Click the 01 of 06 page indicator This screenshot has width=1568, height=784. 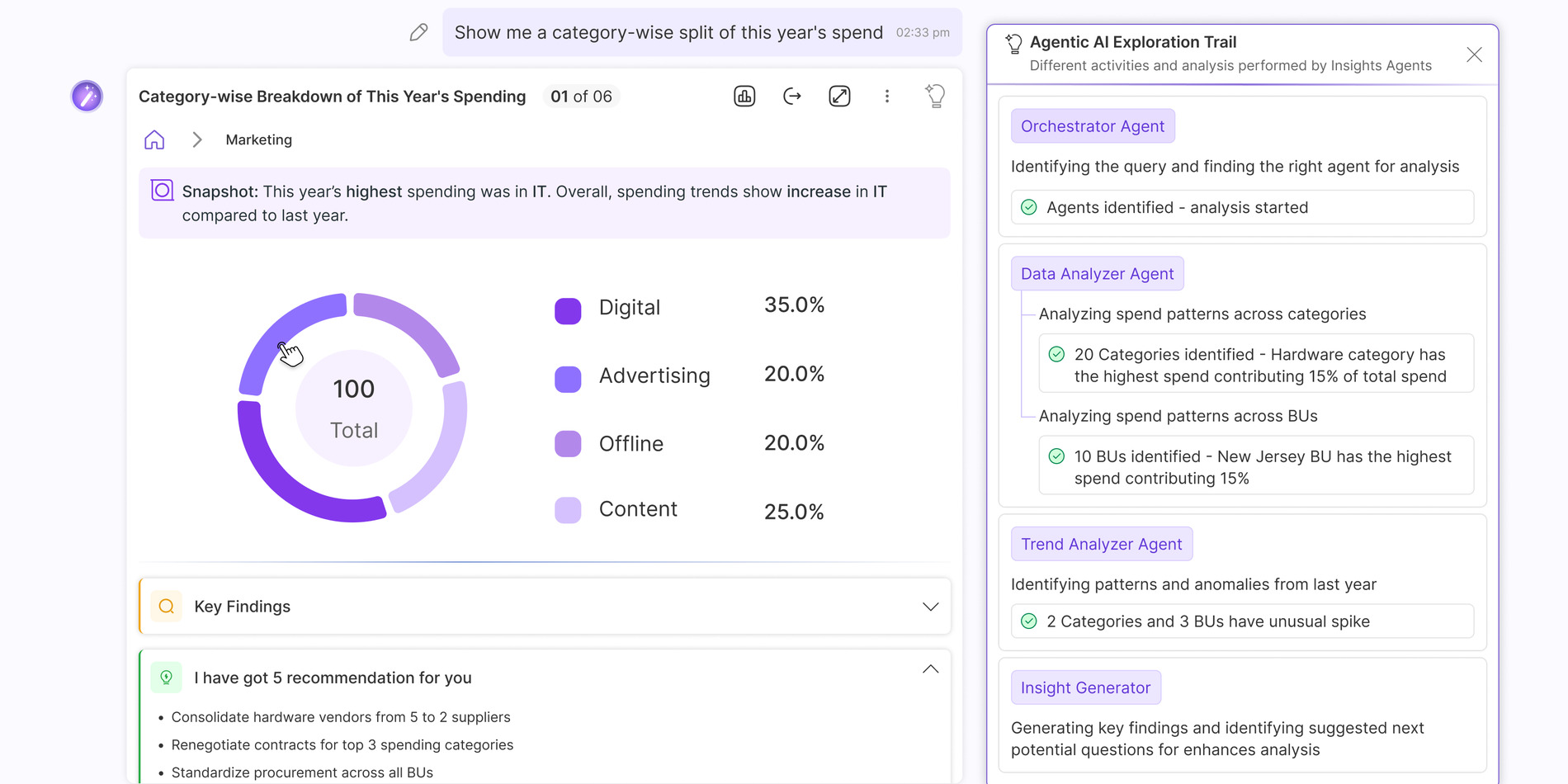(582, 97)
